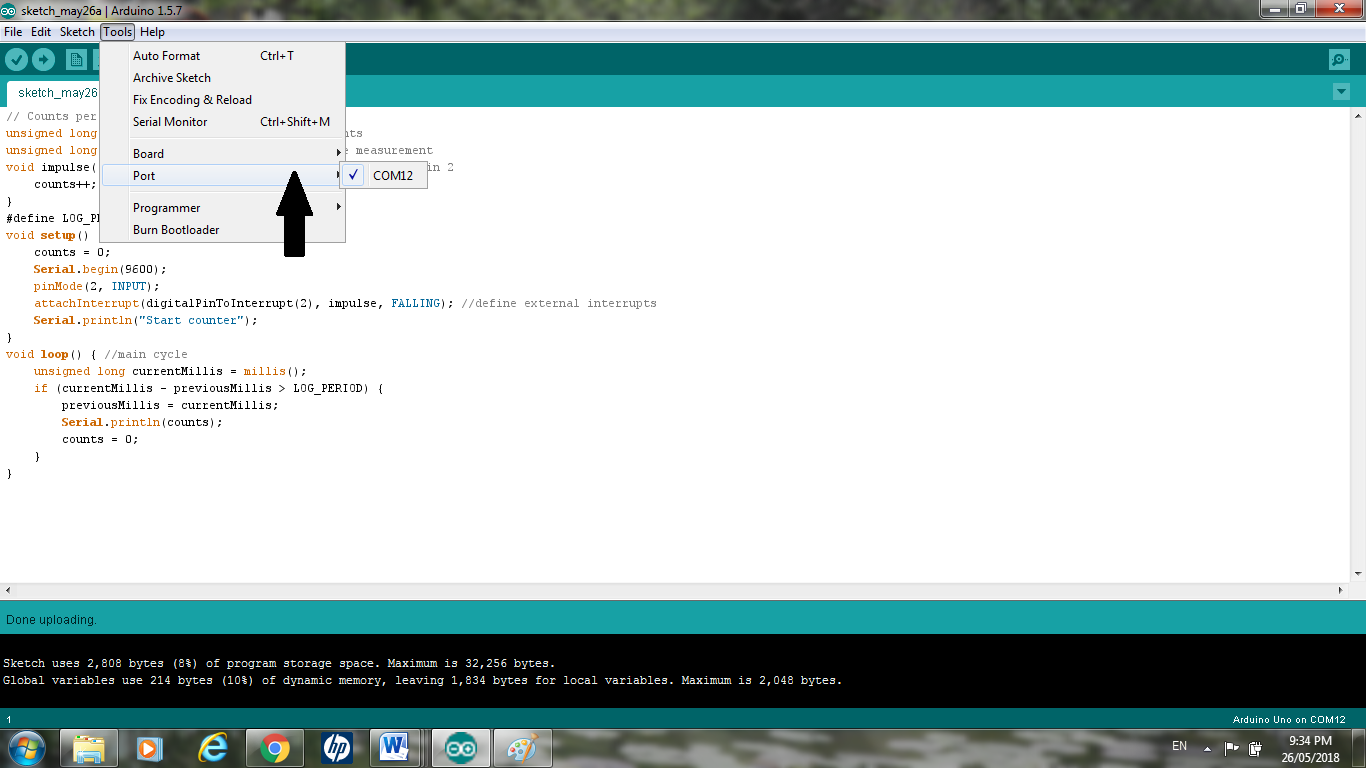Click the power plug tray icon
This screenshot has height=768, width=1366.
point(1256,748)
